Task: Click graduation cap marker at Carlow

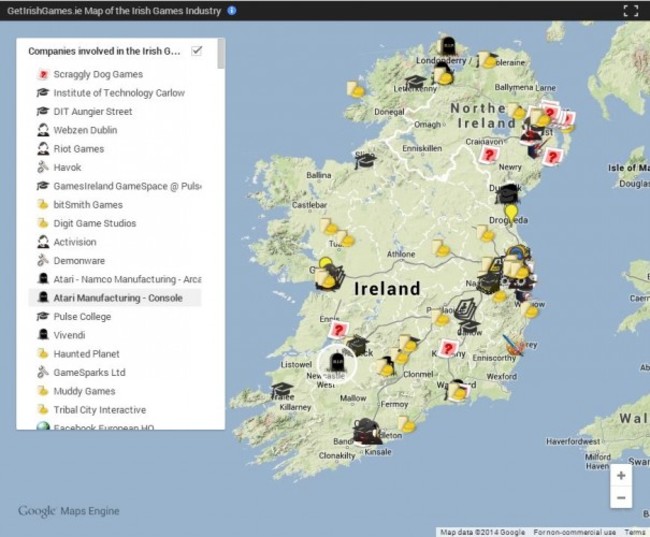Action: (469, 326)
